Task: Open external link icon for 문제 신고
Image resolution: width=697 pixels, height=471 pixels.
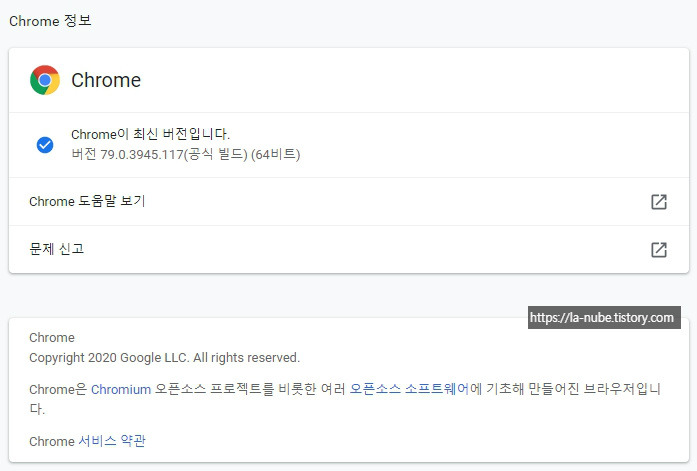Action: coord(659,250)
